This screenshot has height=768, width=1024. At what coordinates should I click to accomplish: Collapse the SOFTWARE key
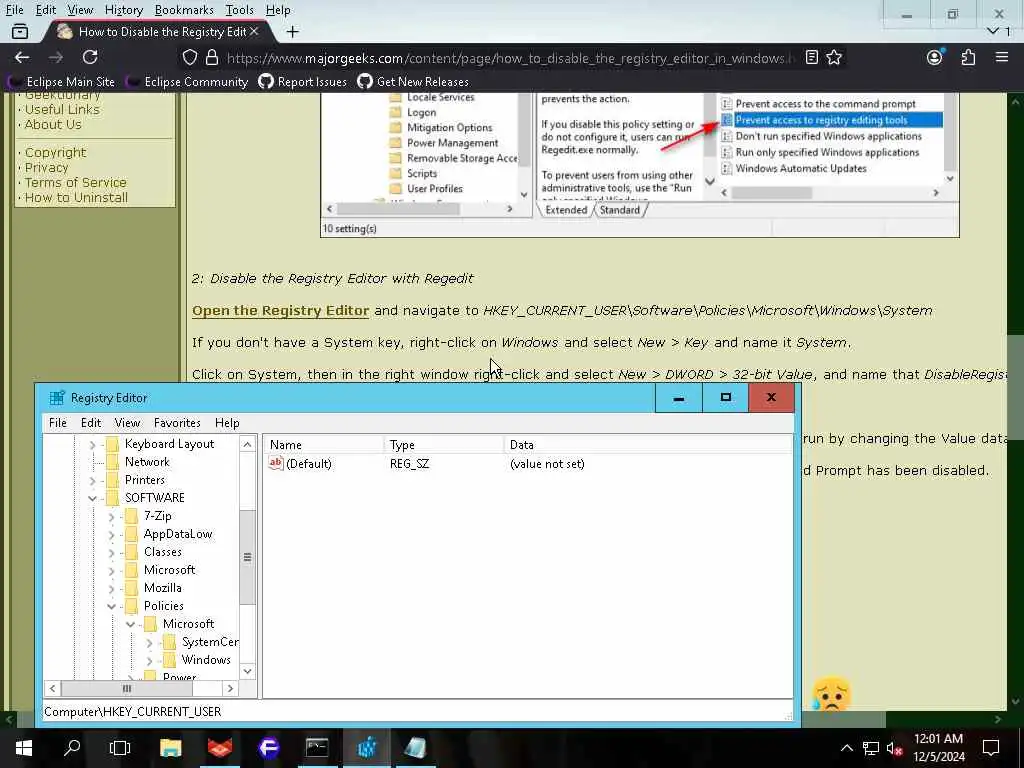[92, 498]
